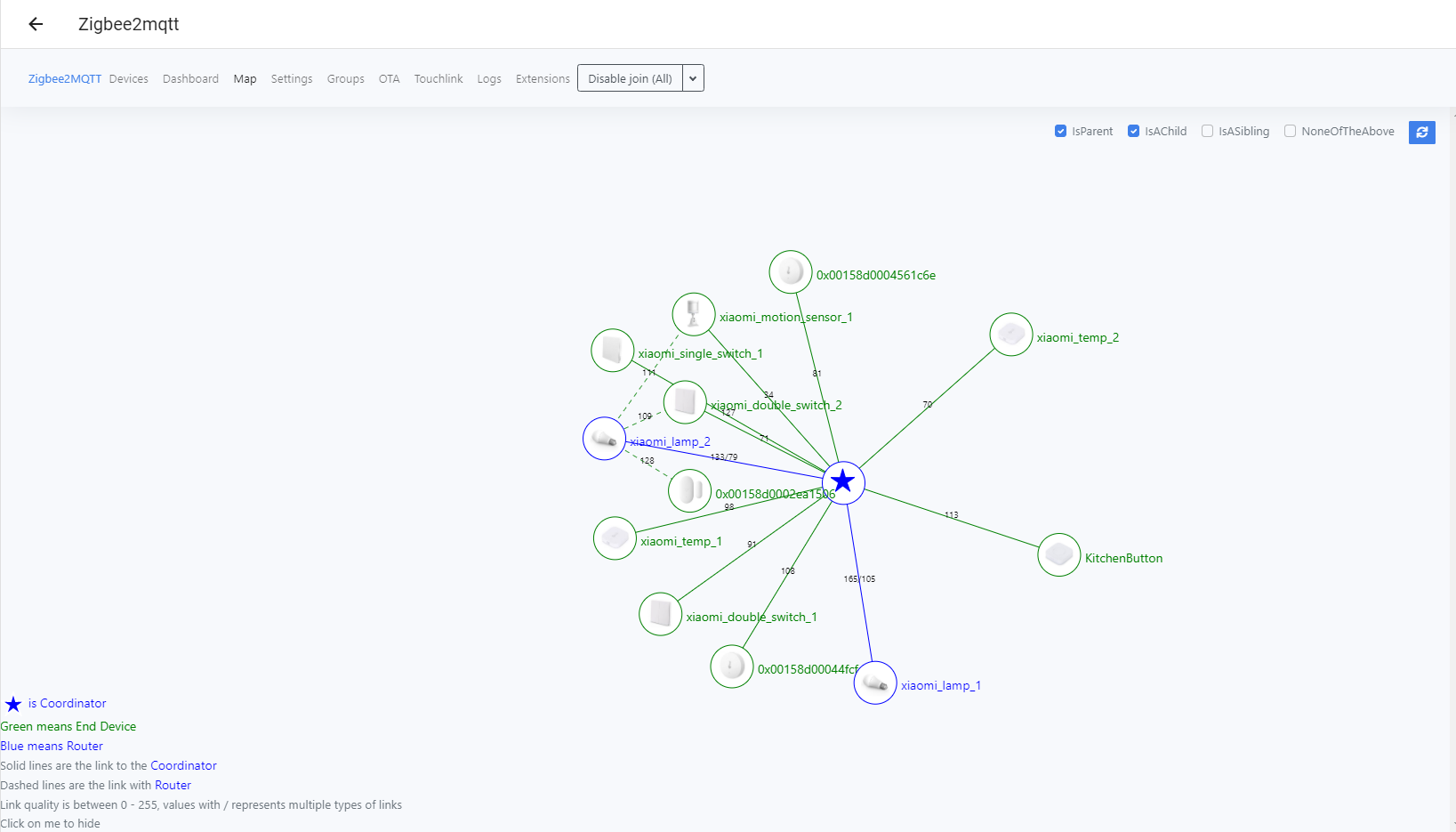Click the xiaomi_temp_2 label
This screenshot has height=832, width=1456.
(x=1078, y=337)
